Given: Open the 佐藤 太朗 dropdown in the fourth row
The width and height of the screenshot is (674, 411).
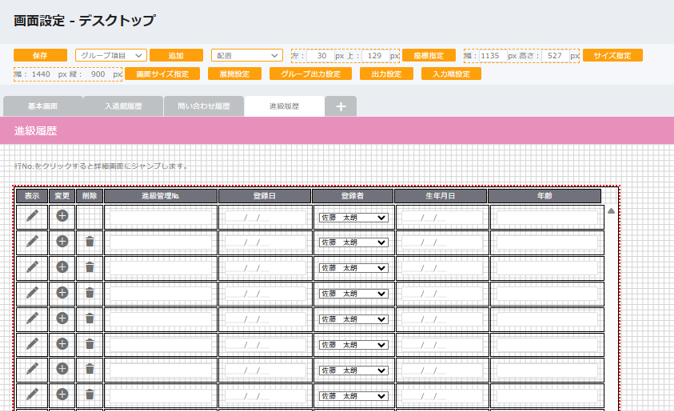Looking at the screenshot, I should click(x=353, y=294).
